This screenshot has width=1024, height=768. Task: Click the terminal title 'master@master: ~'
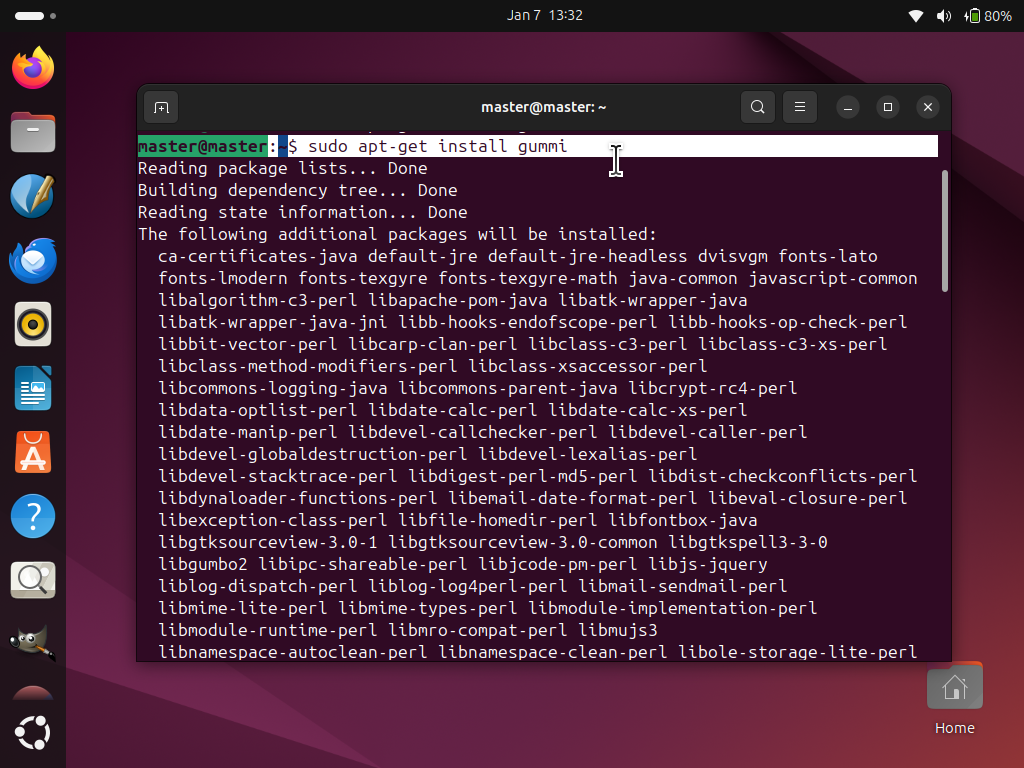[543, 107]
